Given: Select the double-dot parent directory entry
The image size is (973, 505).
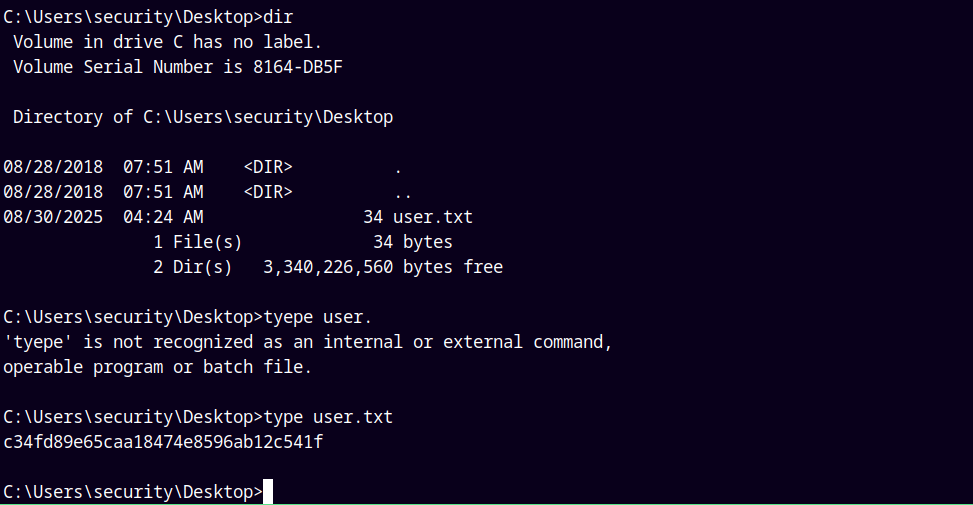Looking at the screenshot, I should pyautogui.click(x=403, y=192).
